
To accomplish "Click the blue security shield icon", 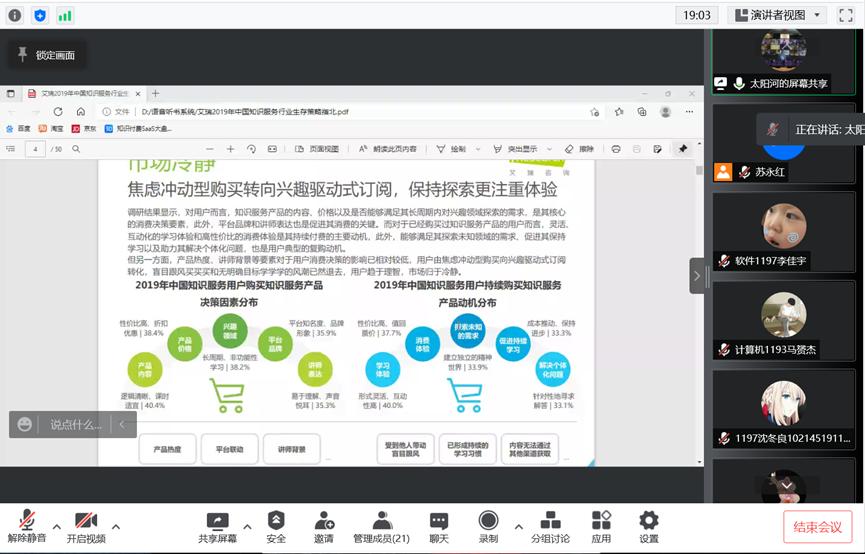I will click(40, 15).
